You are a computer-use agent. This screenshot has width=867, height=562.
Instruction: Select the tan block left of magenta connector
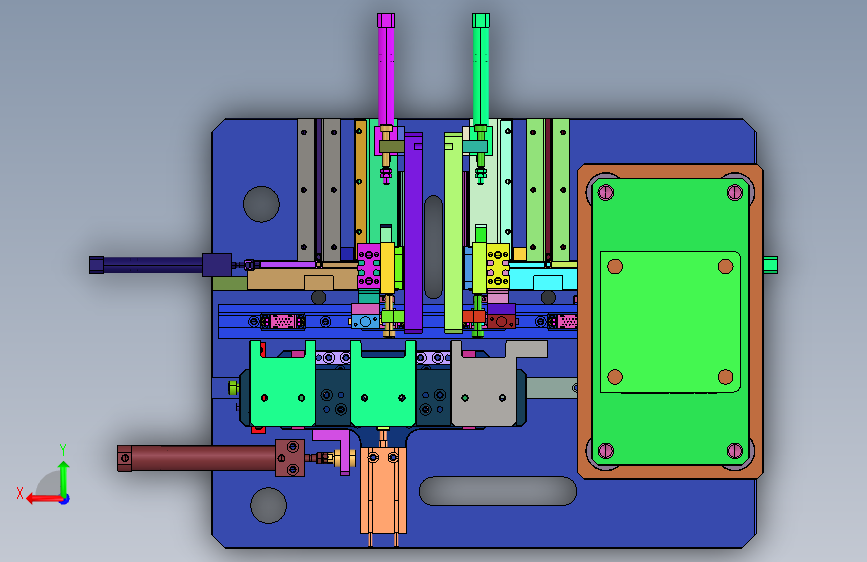[x=302, y=278]
